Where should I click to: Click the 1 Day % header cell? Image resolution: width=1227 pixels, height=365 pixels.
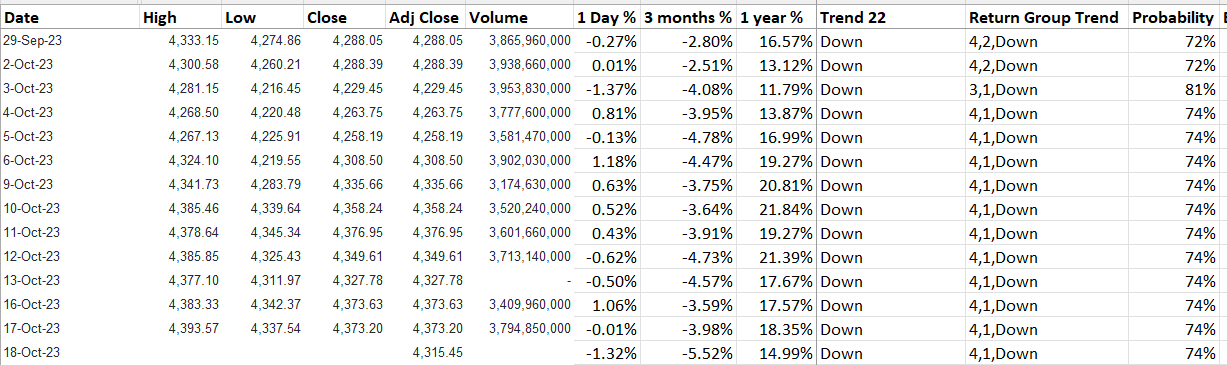[606, 18]
